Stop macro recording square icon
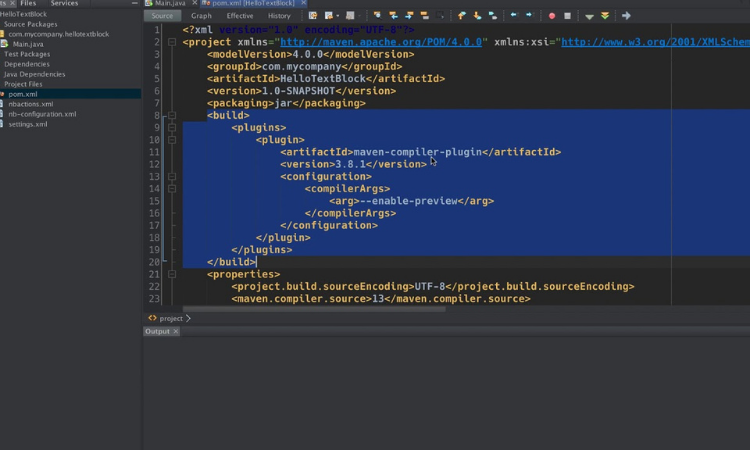 [x=567, y=16]
